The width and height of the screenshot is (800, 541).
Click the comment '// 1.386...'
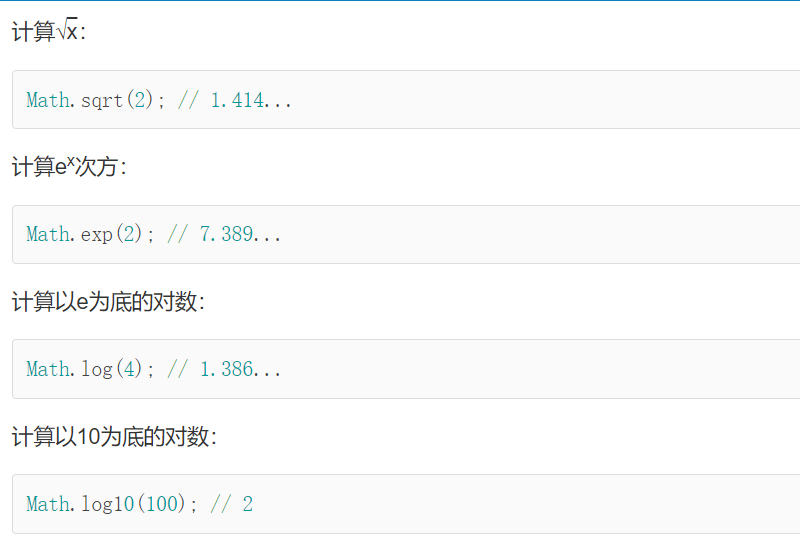[x=224, y=369]
